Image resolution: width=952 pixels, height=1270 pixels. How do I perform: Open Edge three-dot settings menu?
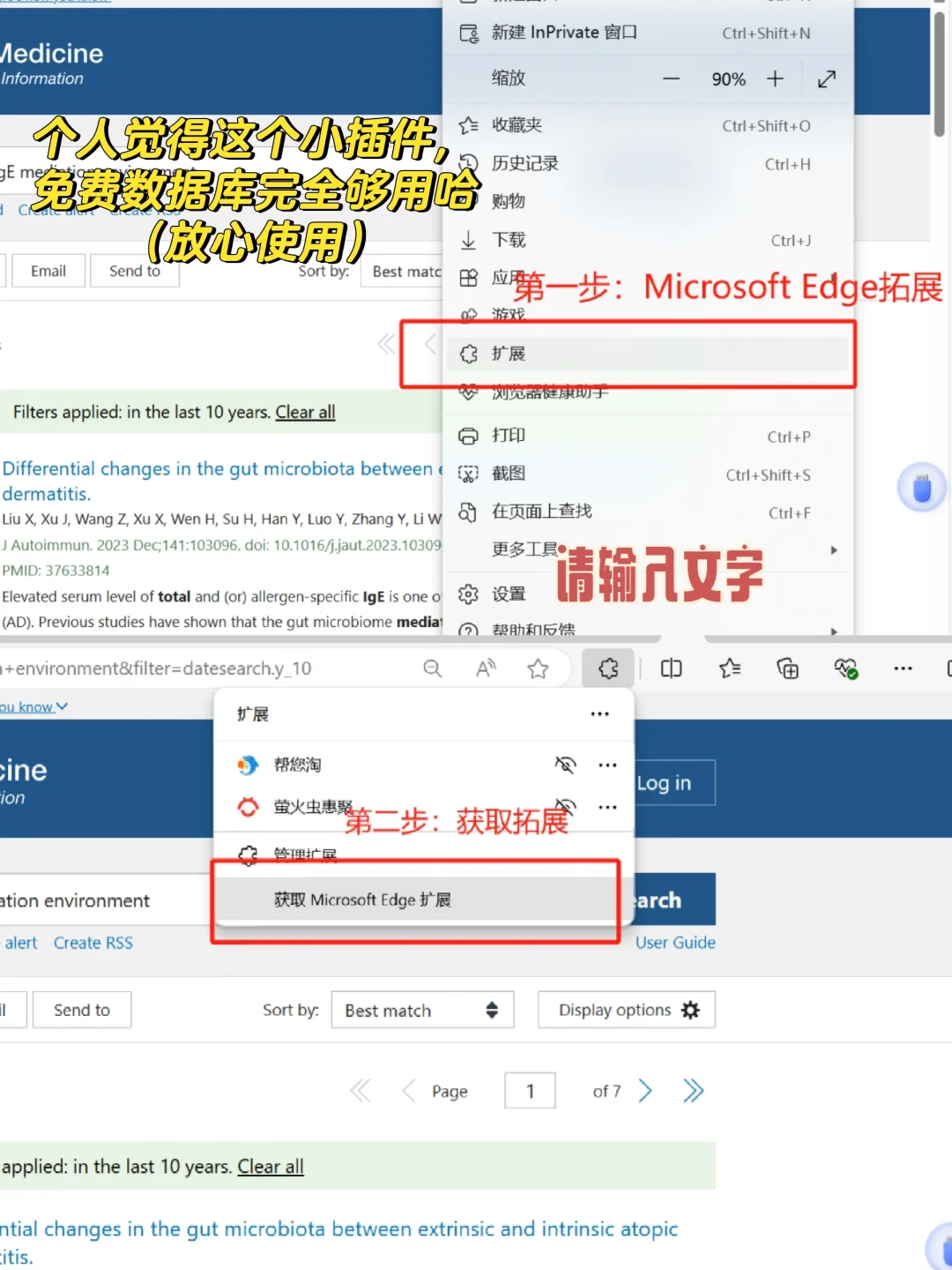(903, 669)
